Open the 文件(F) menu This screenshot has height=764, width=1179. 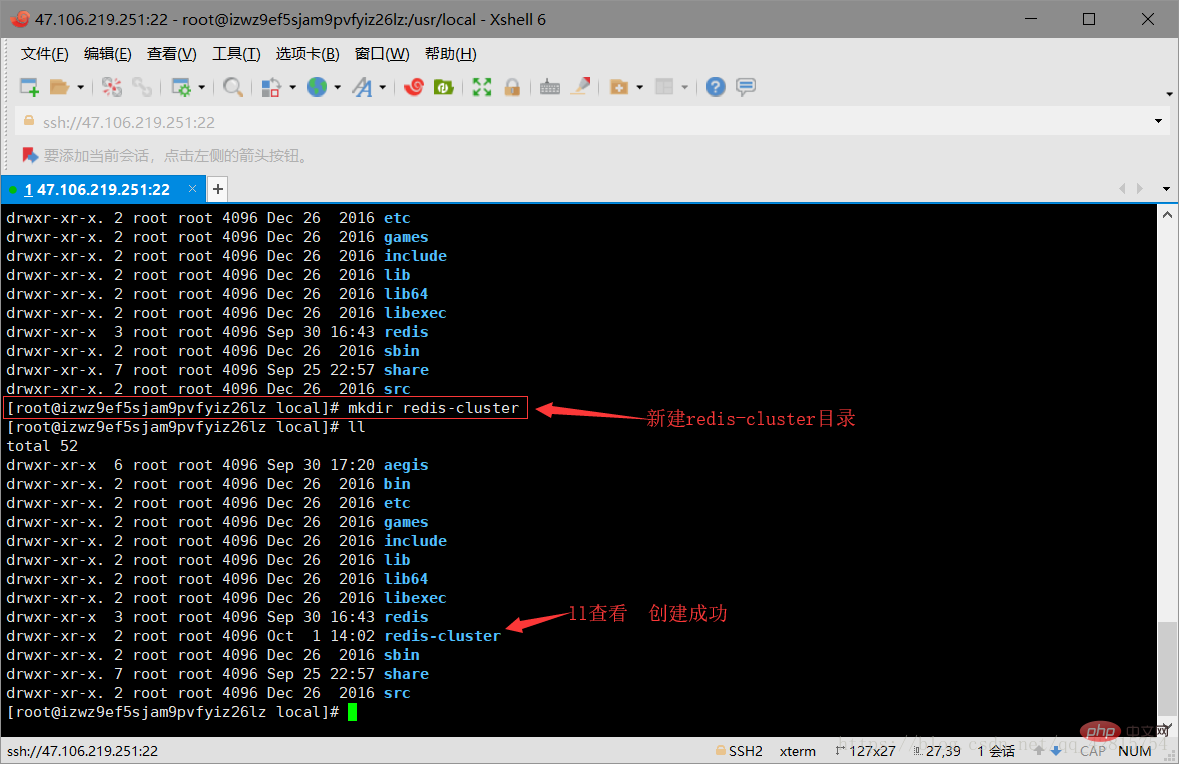tap(44, 54)
